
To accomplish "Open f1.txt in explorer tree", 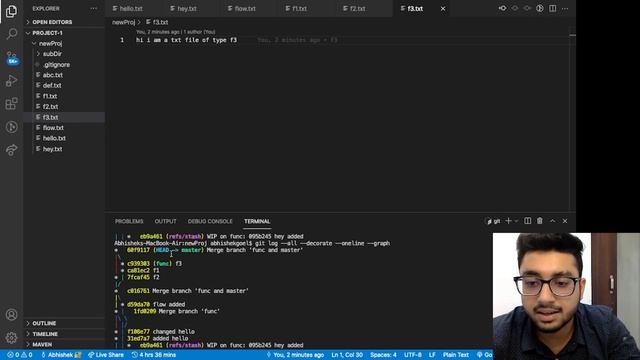I will click(x=64, y=96).
